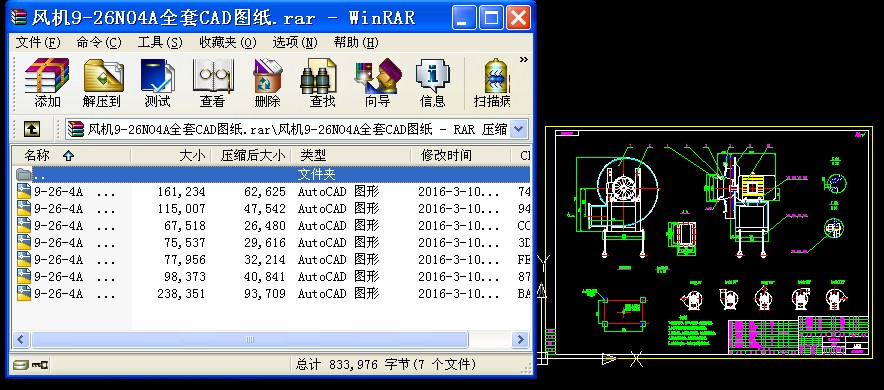The height and width of the screenshot is (390, 884).
Task: Click the AutoCAD file icon in the 238,351 row
Action: click(24, 294)
